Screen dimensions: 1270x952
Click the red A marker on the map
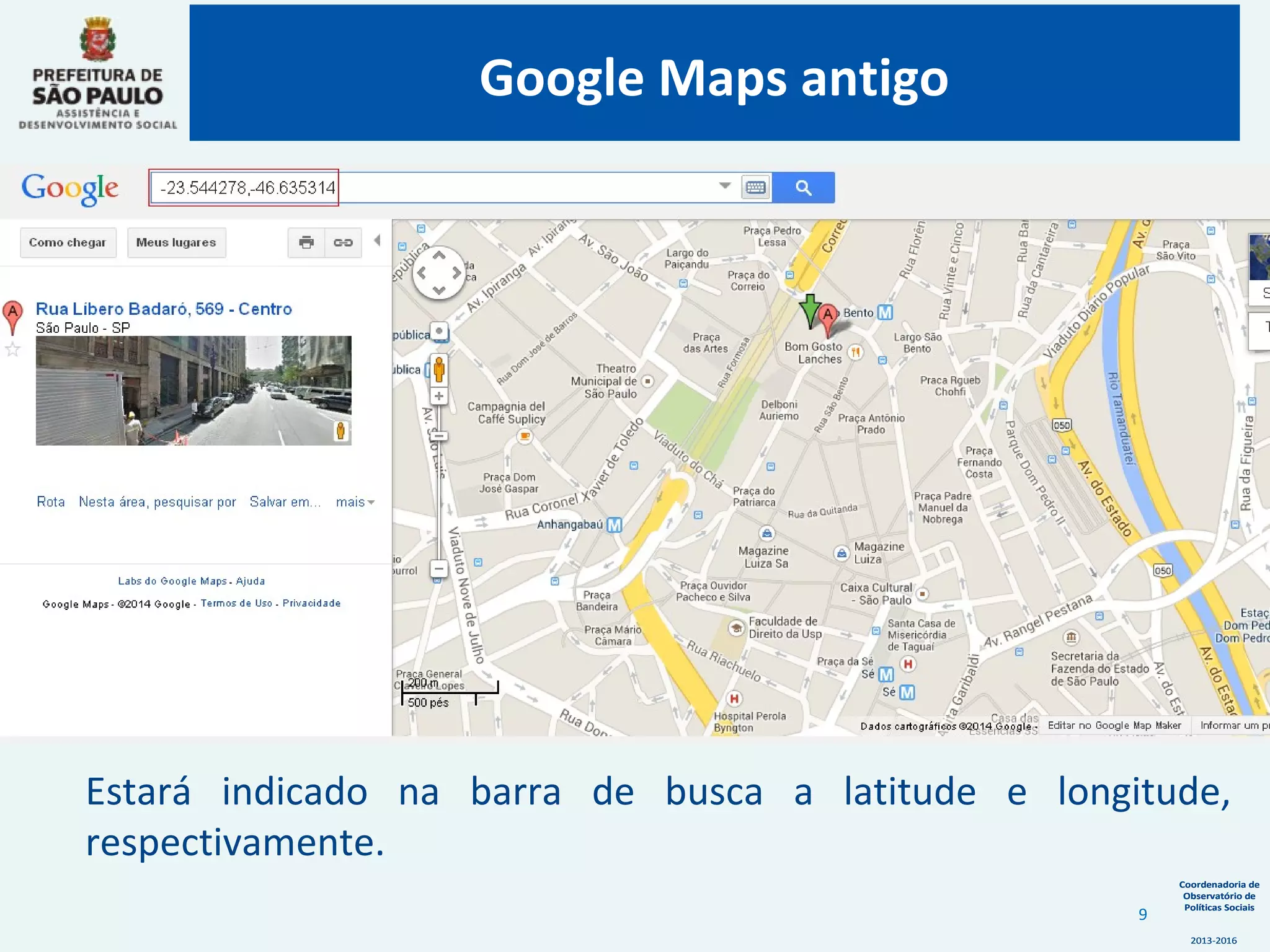[x=828, y=320]
